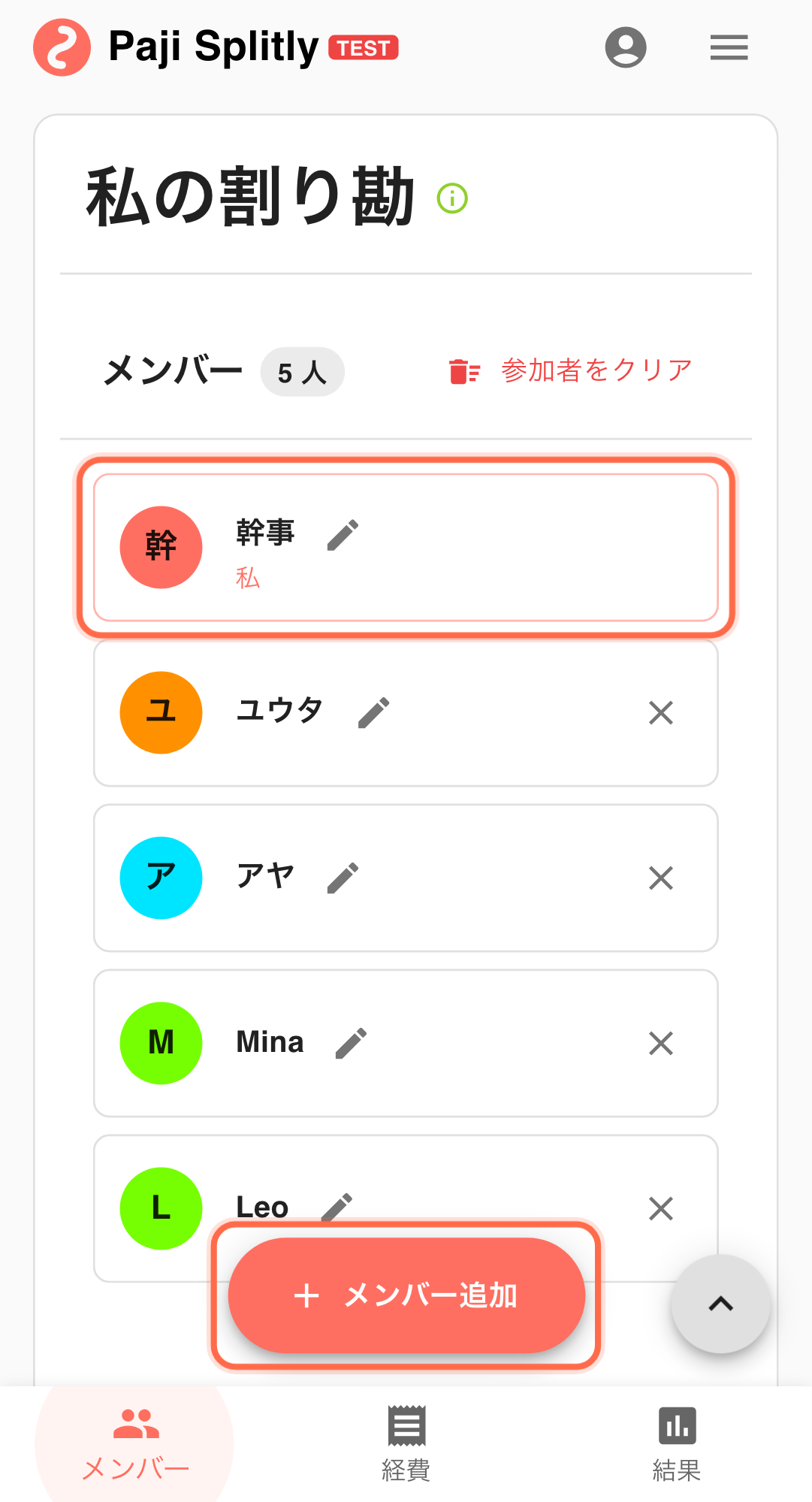
Task: Remove Leo from the members
Action: coord(661,1208)
